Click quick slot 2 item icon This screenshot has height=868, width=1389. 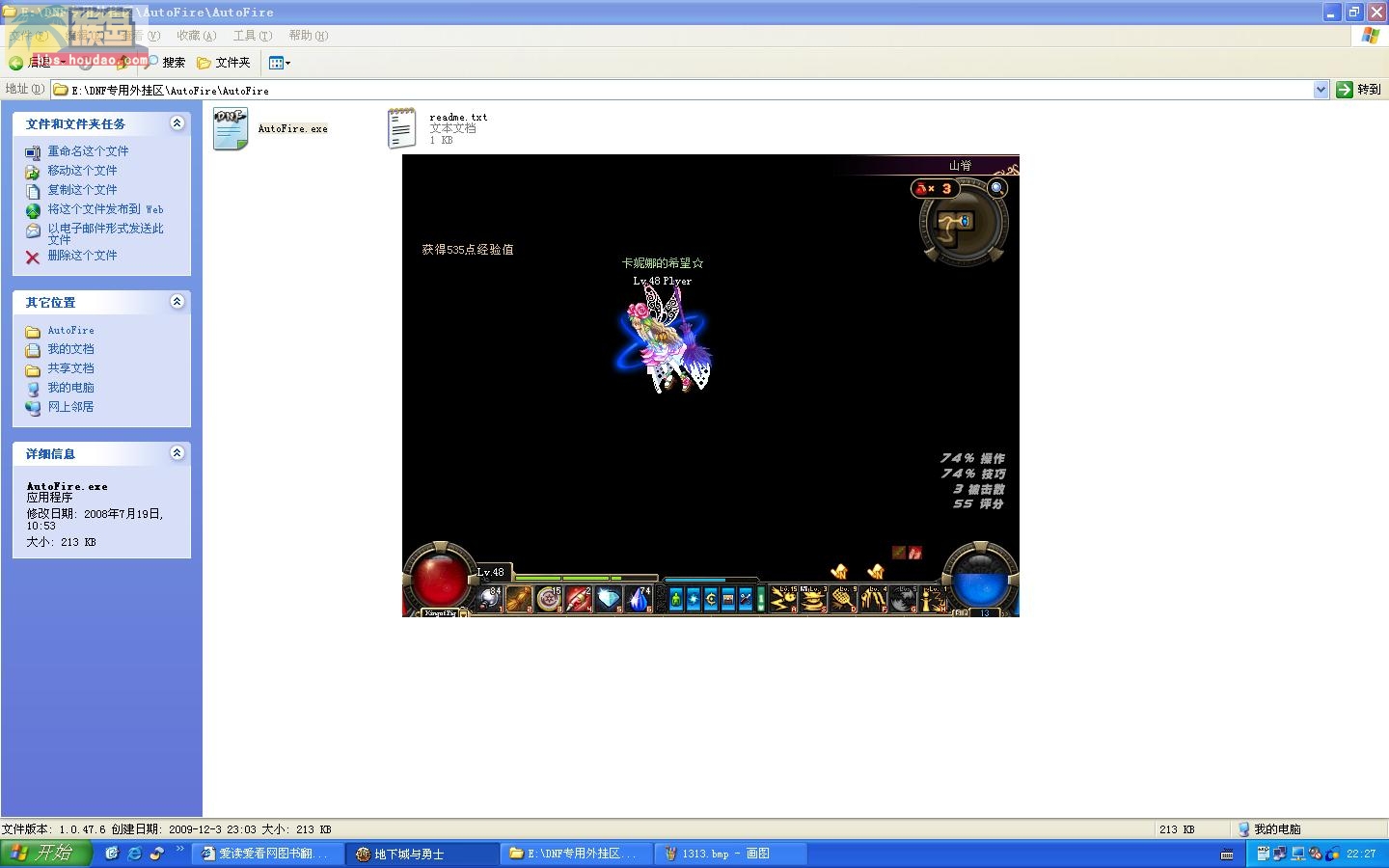519,599
